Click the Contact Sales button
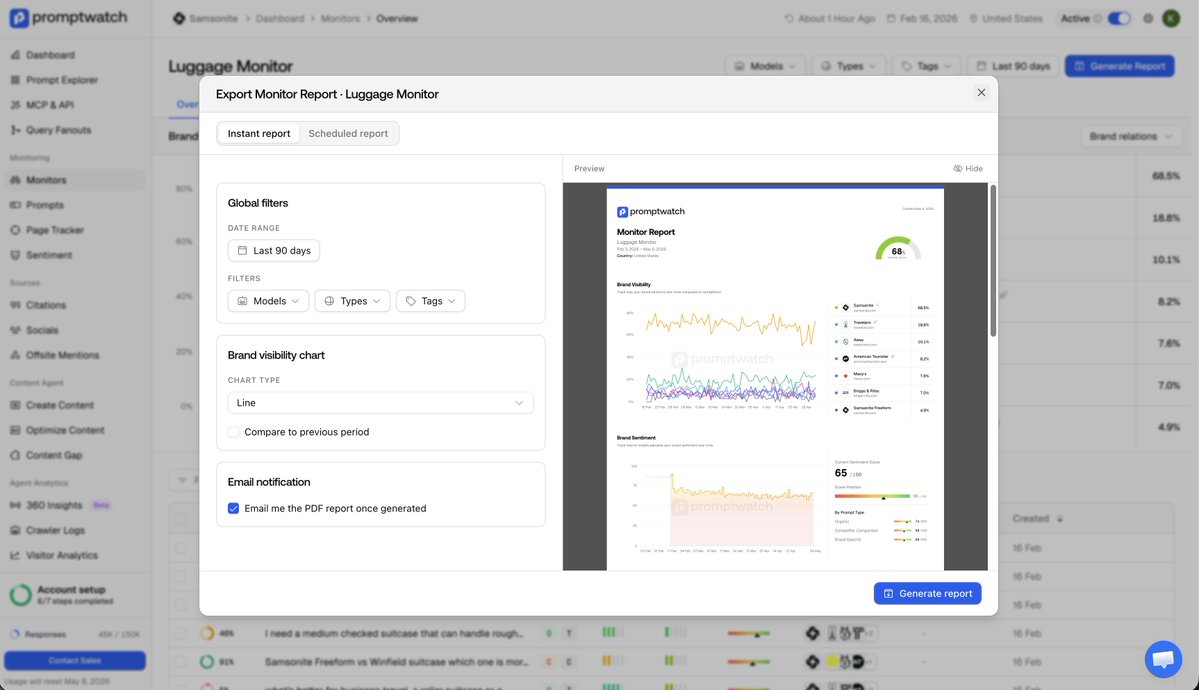The image size is (1199, 690). click(74, 660)
